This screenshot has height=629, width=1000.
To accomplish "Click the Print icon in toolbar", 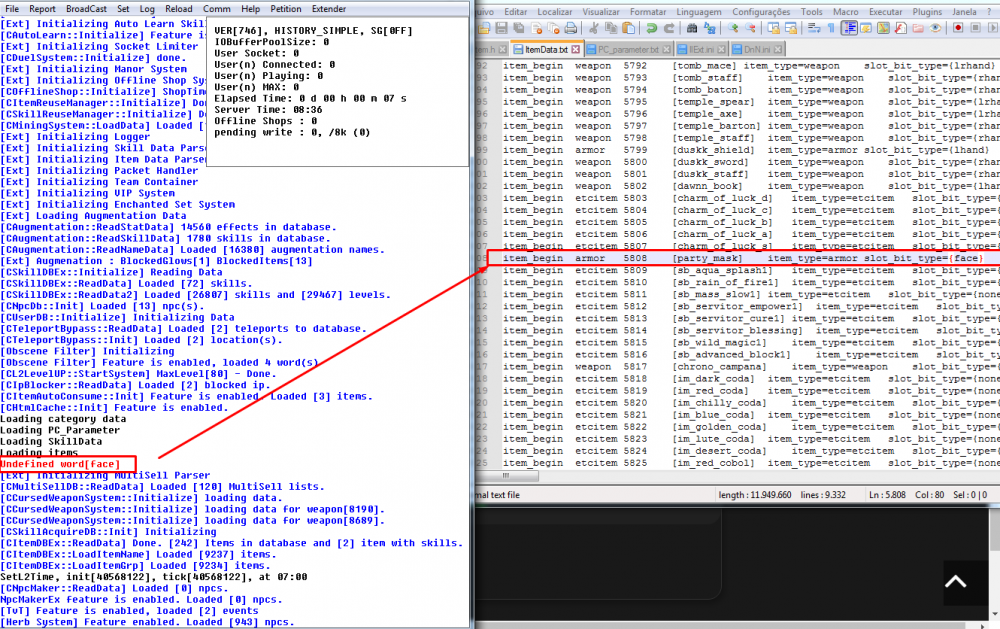I will pos(570,28).
